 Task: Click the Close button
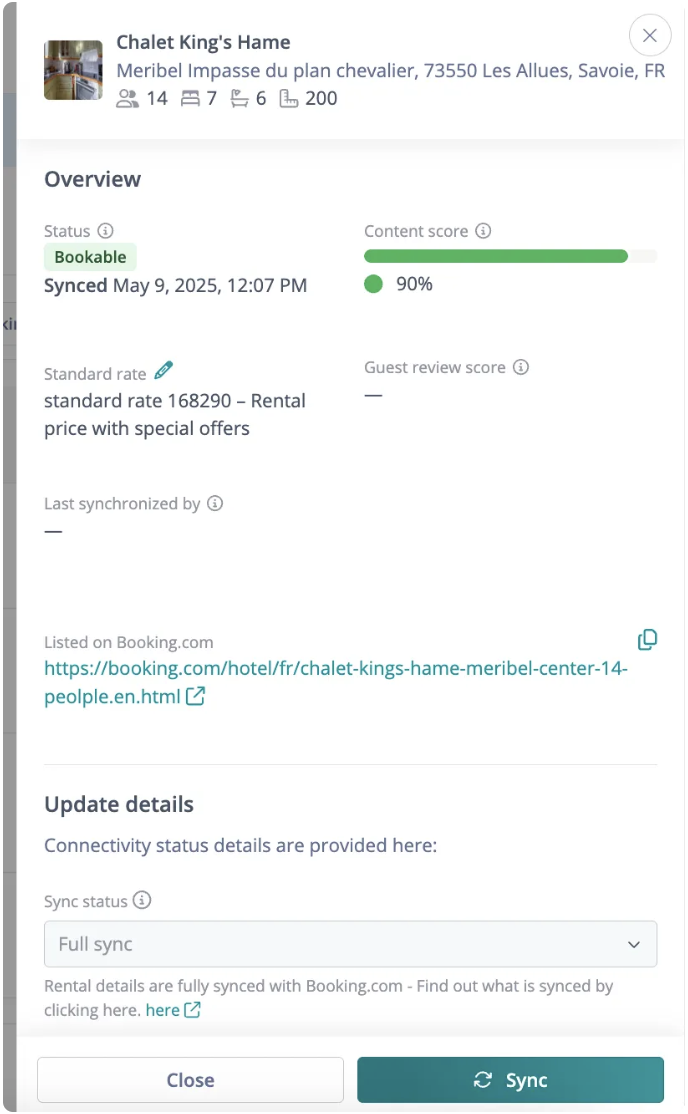(x=190, y=1080)
